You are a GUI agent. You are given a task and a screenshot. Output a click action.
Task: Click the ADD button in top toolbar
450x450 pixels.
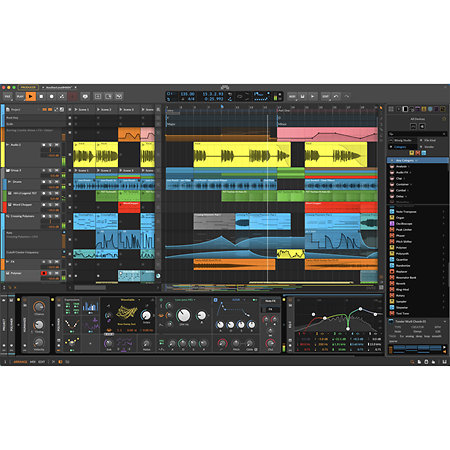[292, 96]
